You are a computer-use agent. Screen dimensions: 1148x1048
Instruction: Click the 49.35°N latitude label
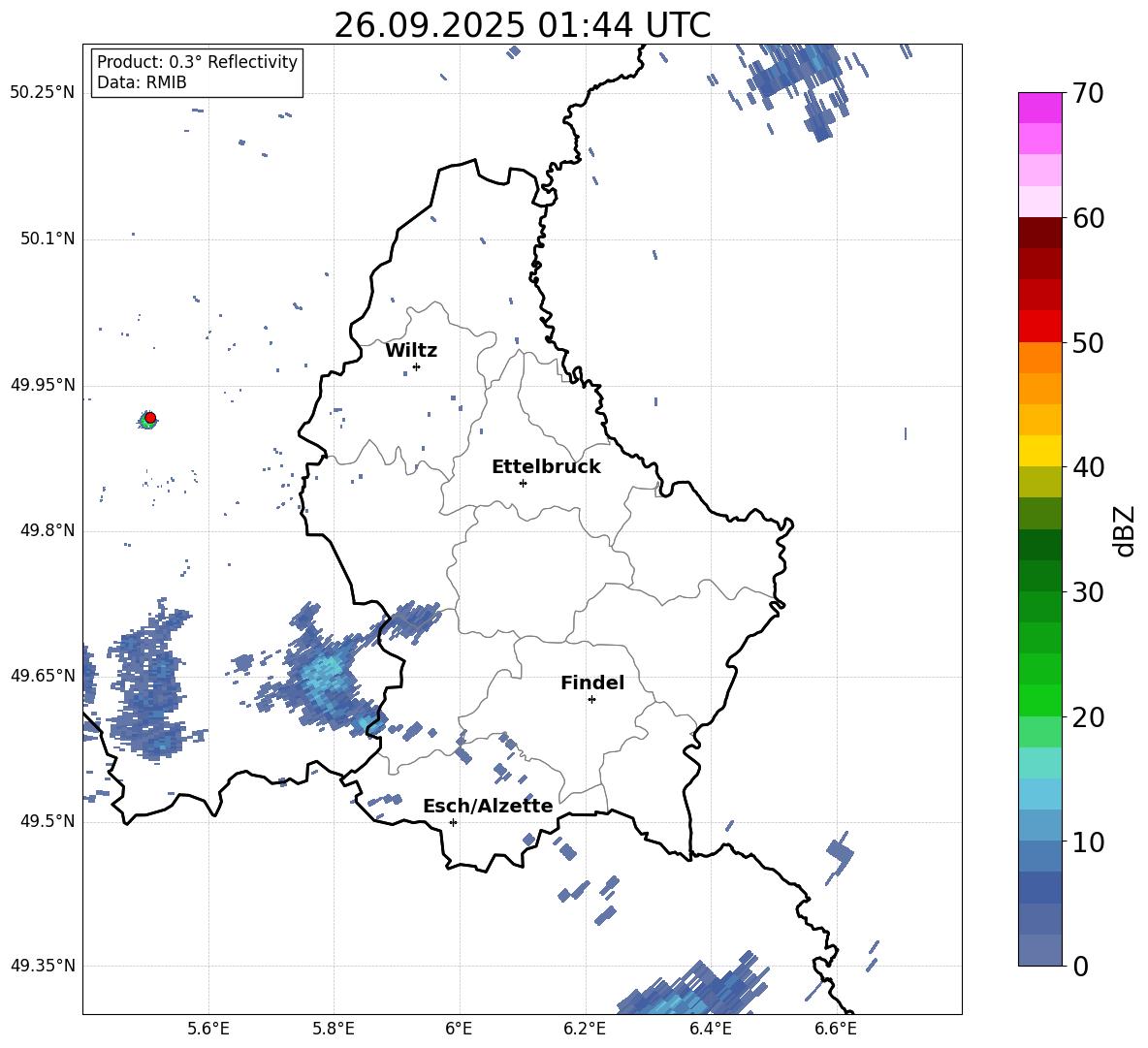43,966
